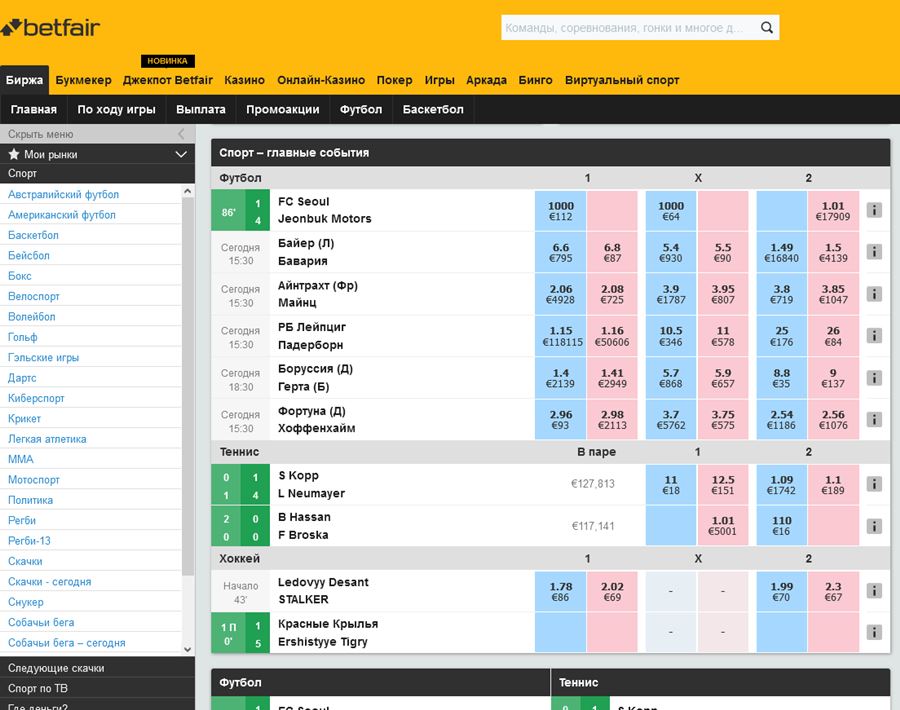900x710 pixels.
Task: Select Выплата menu item
Action: [201, 109]
